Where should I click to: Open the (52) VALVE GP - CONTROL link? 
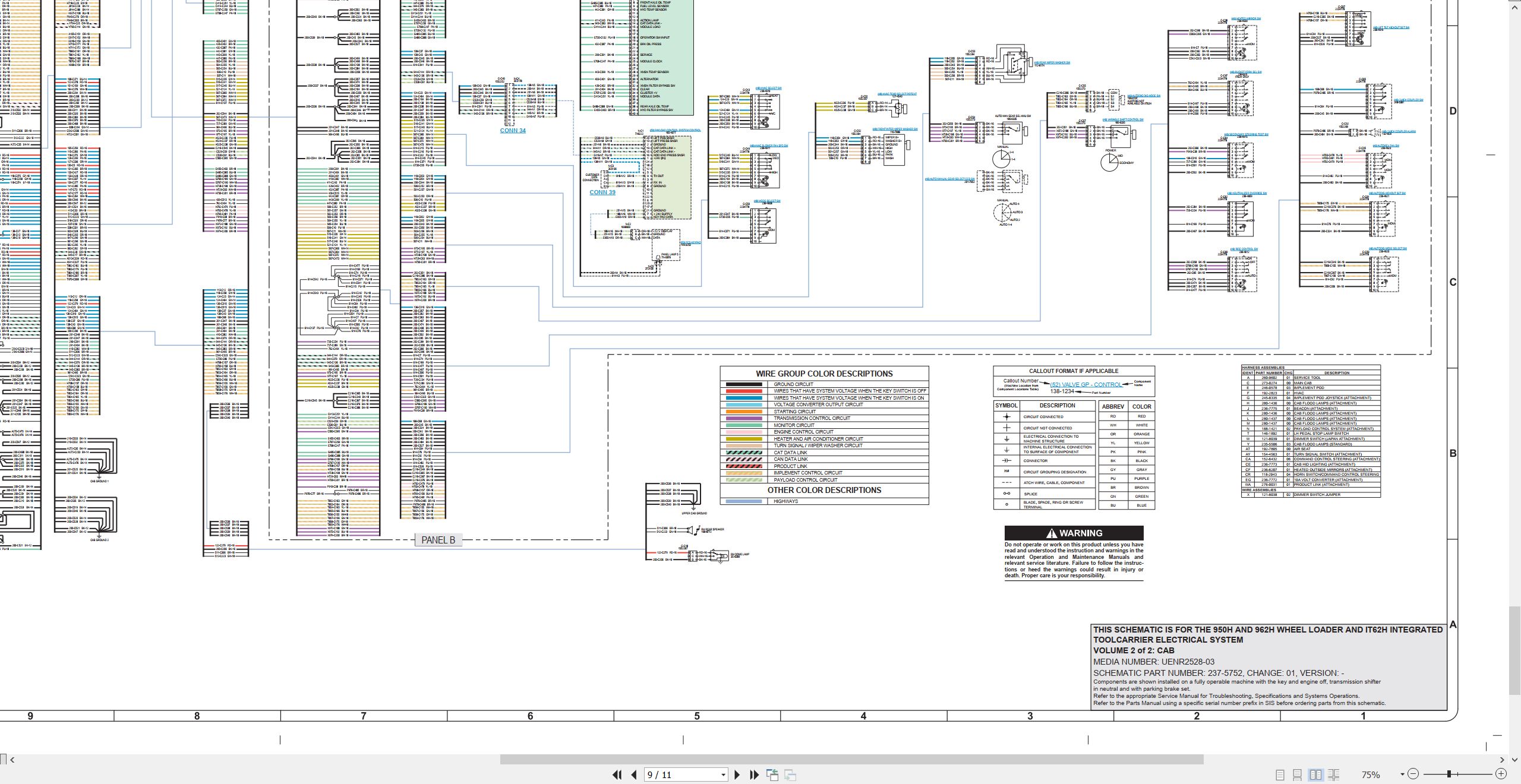click(1086, 385)
